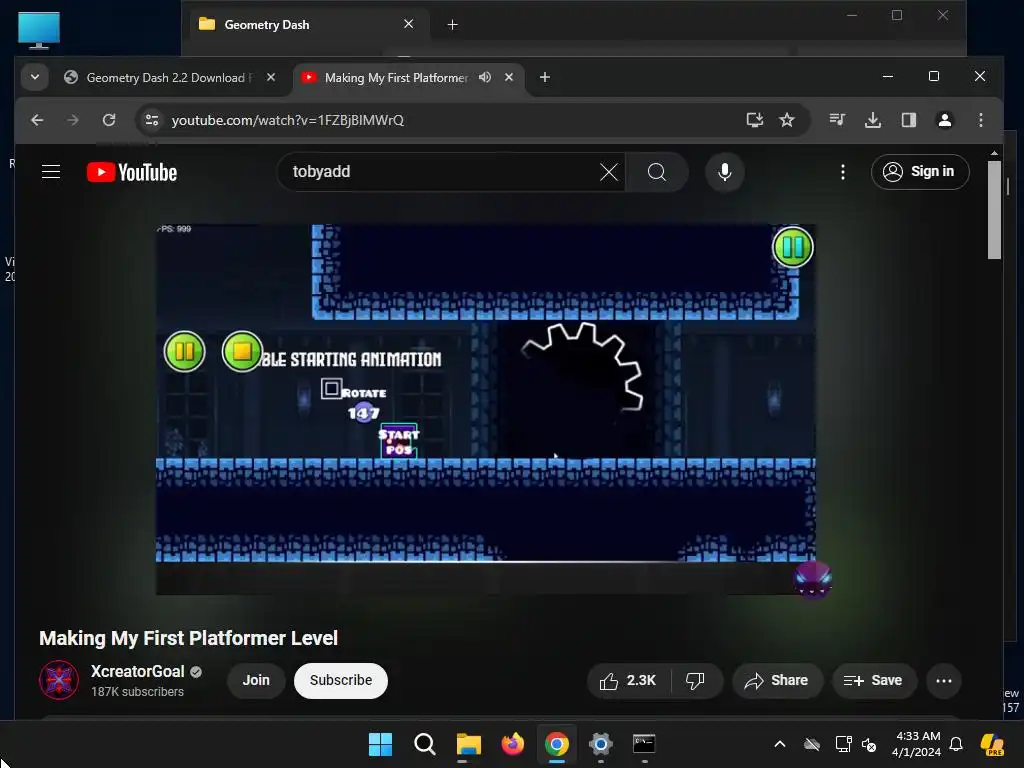Go forward in Chrome
1024x768 pixels.
(72, 120)
